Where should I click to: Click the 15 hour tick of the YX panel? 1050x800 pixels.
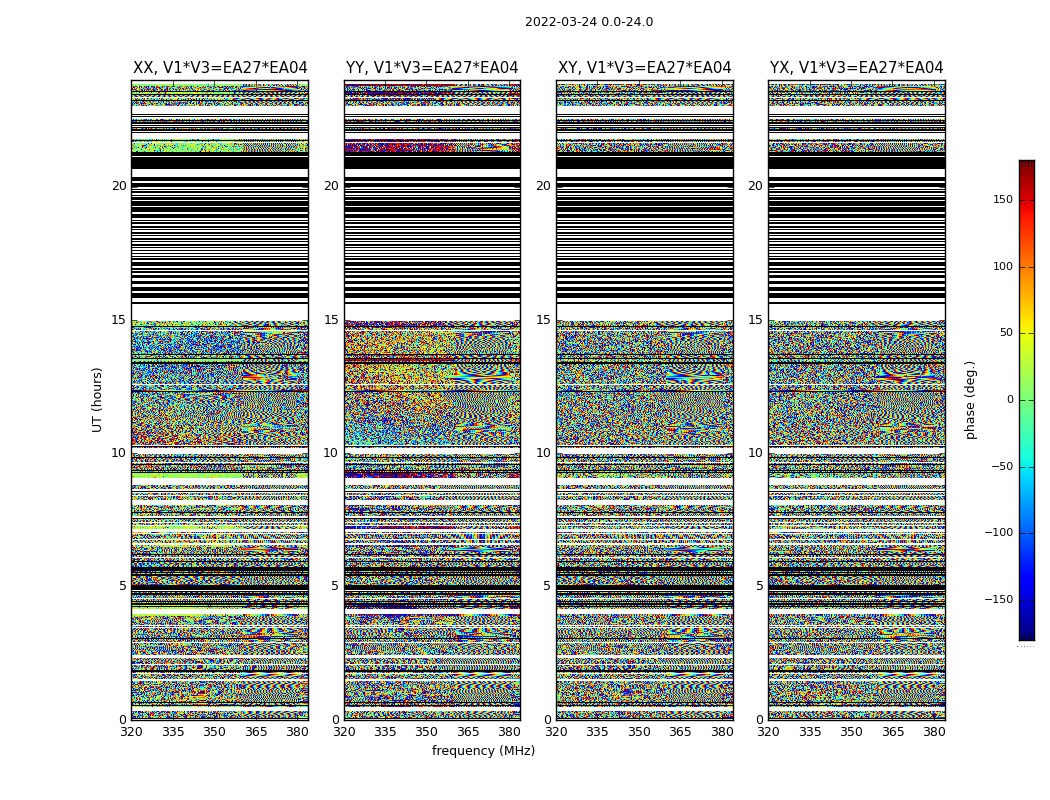click(756, 320)
